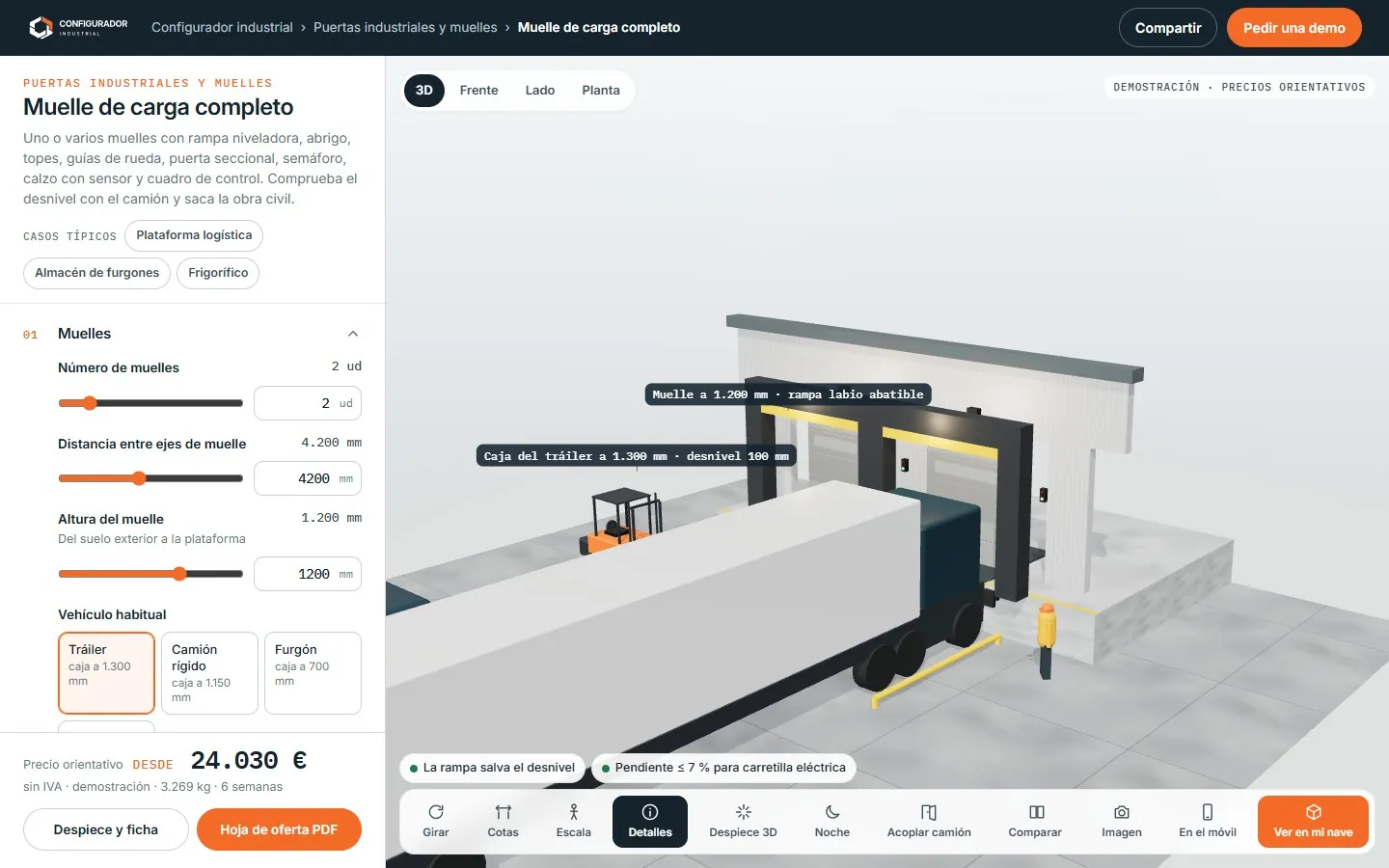Select Tráiler vehicle option
The height and width of the screenshot is (868, 1389).
[106, 673]
